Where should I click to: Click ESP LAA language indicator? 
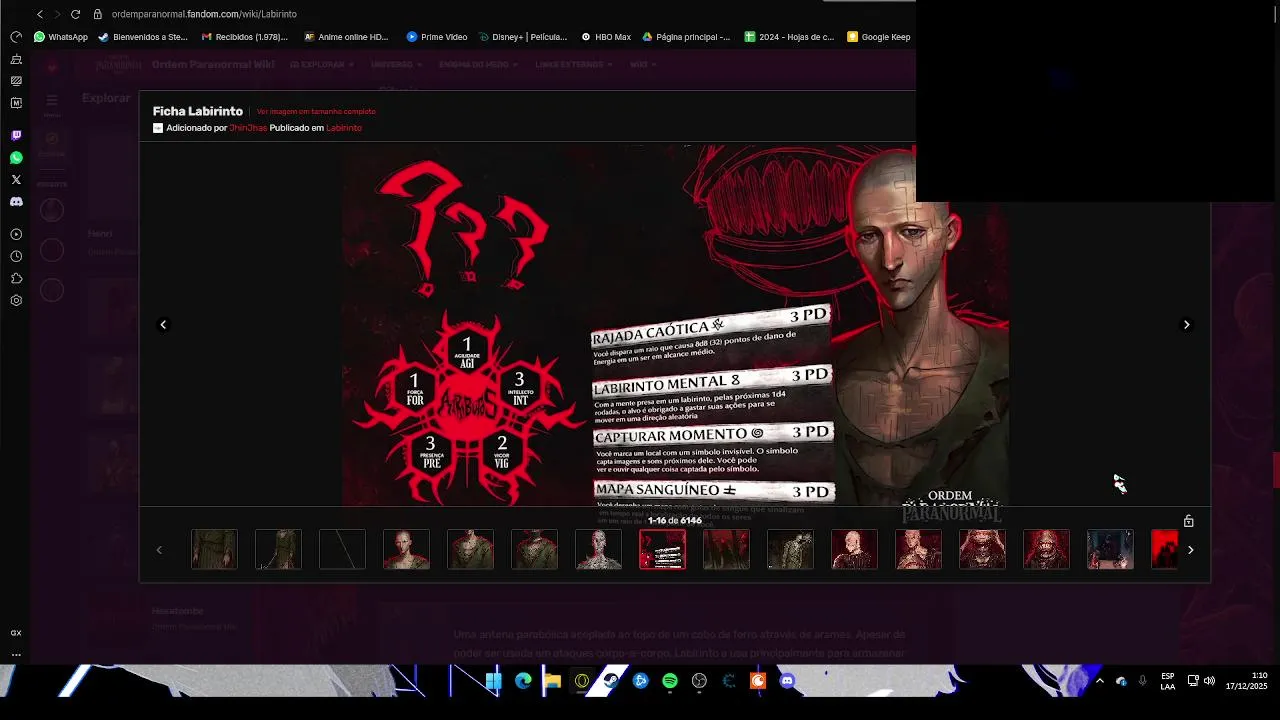pos(1167,682)
